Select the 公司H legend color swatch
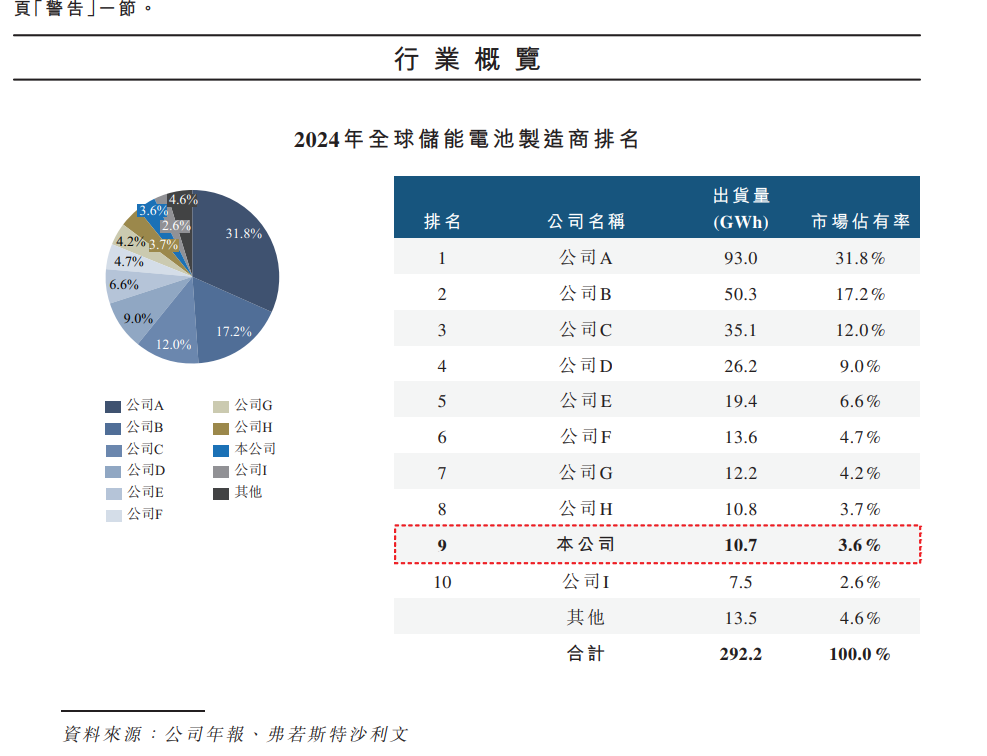 point(221,428)
